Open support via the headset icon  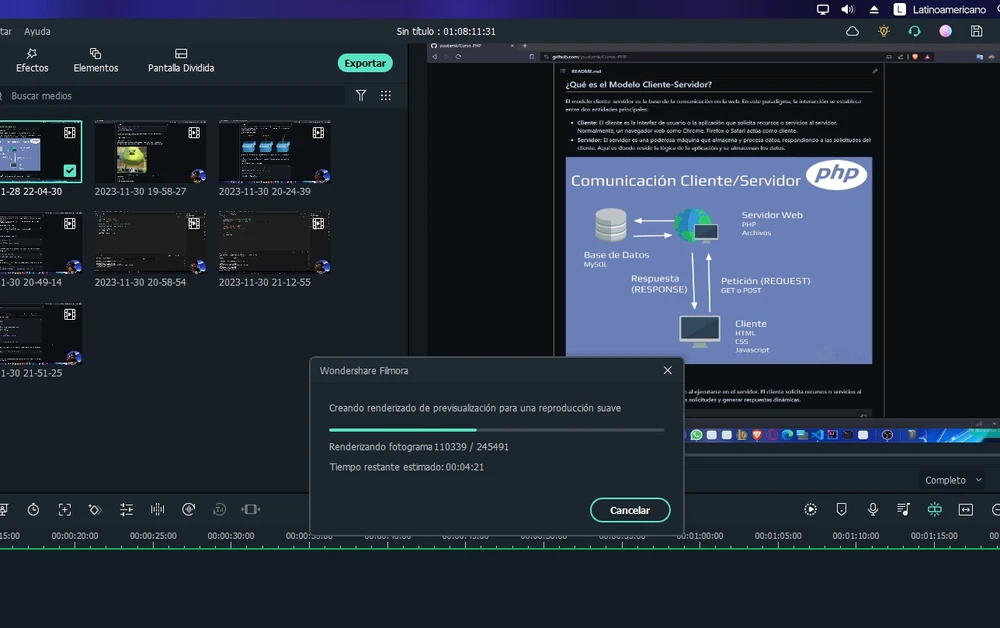point(914,31)
